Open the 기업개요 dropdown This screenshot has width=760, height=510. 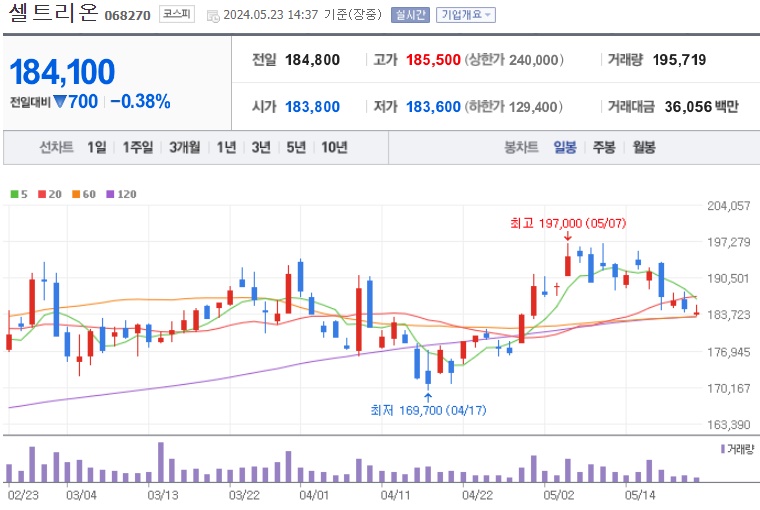[465, 15]
